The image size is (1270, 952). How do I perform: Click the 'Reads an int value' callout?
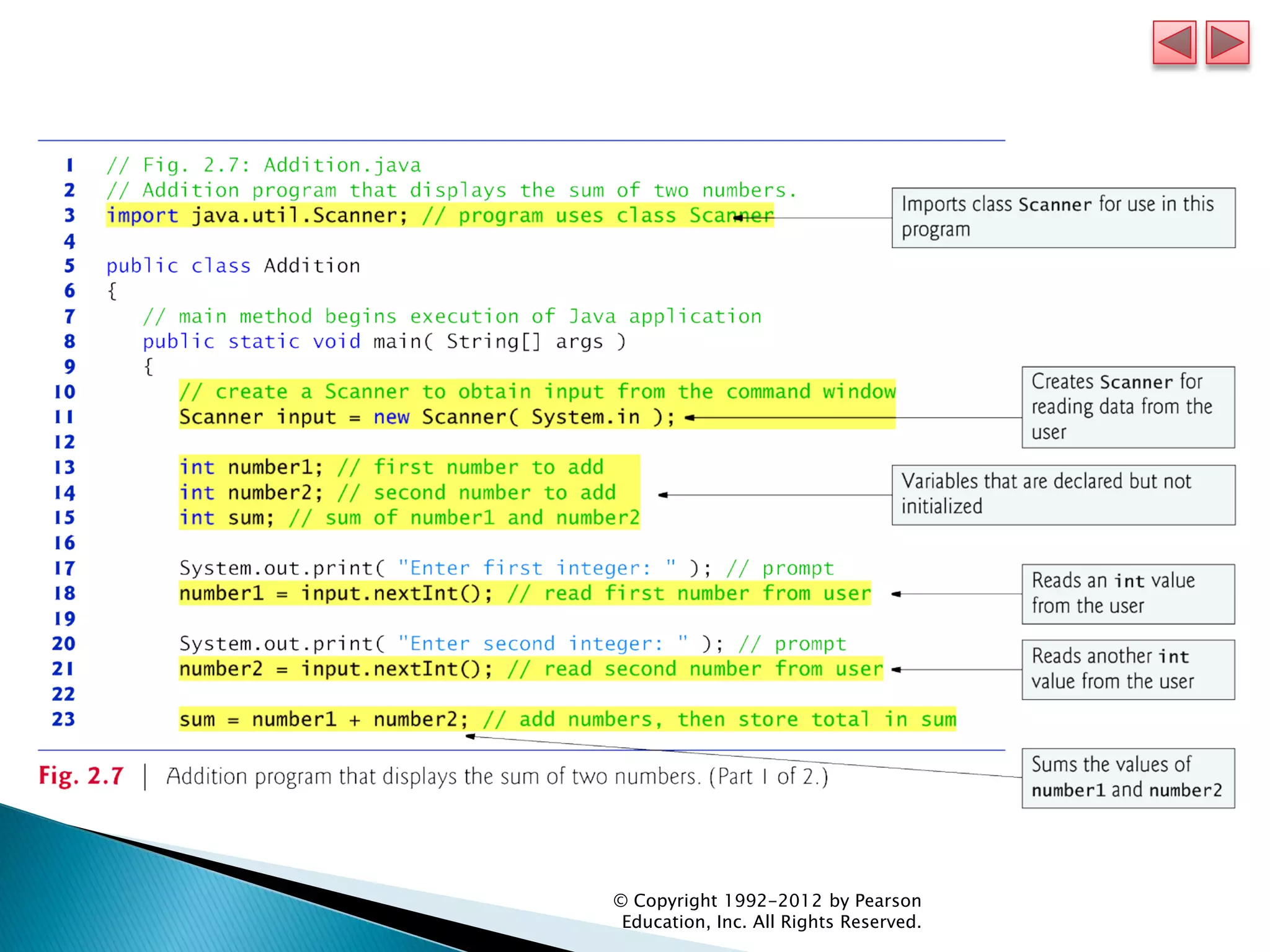1127,594
